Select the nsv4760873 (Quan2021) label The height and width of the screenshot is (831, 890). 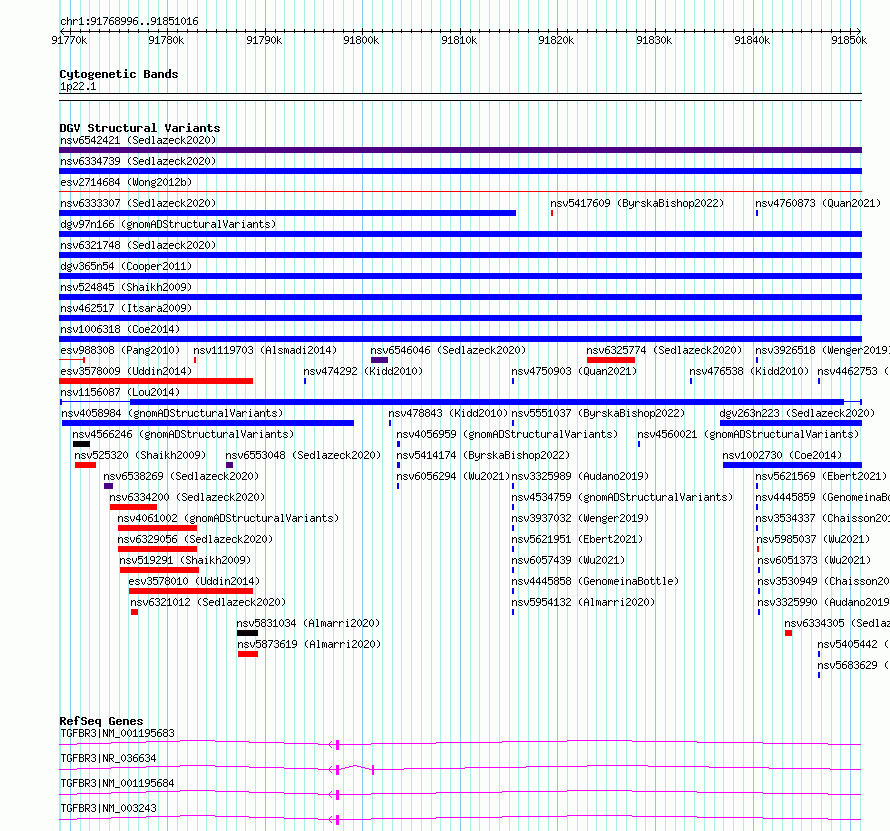point(818,203)
